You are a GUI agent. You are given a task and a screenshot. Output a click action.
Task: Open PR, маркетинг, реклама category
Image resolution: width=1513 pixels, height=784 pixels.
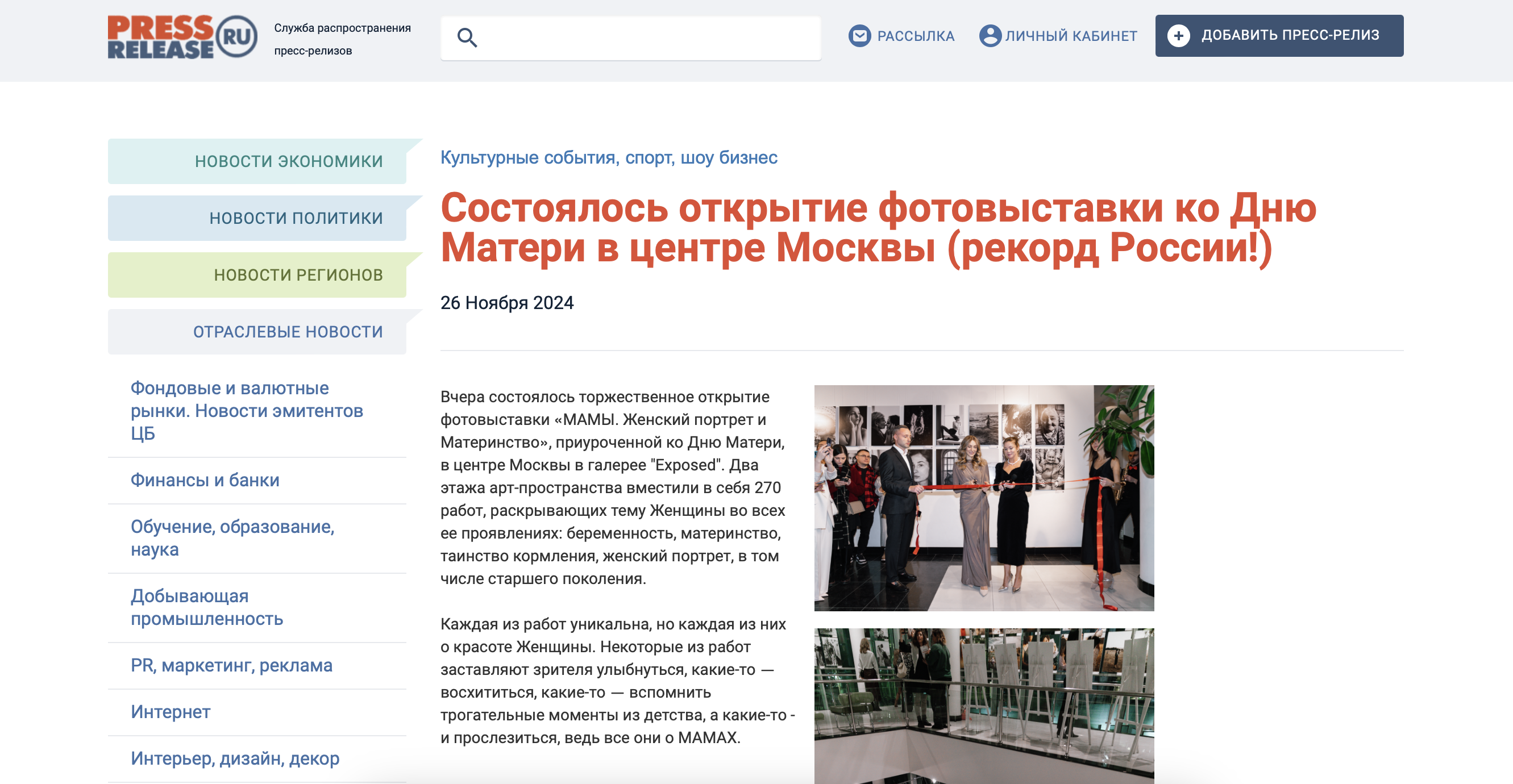tap(231, 665)
